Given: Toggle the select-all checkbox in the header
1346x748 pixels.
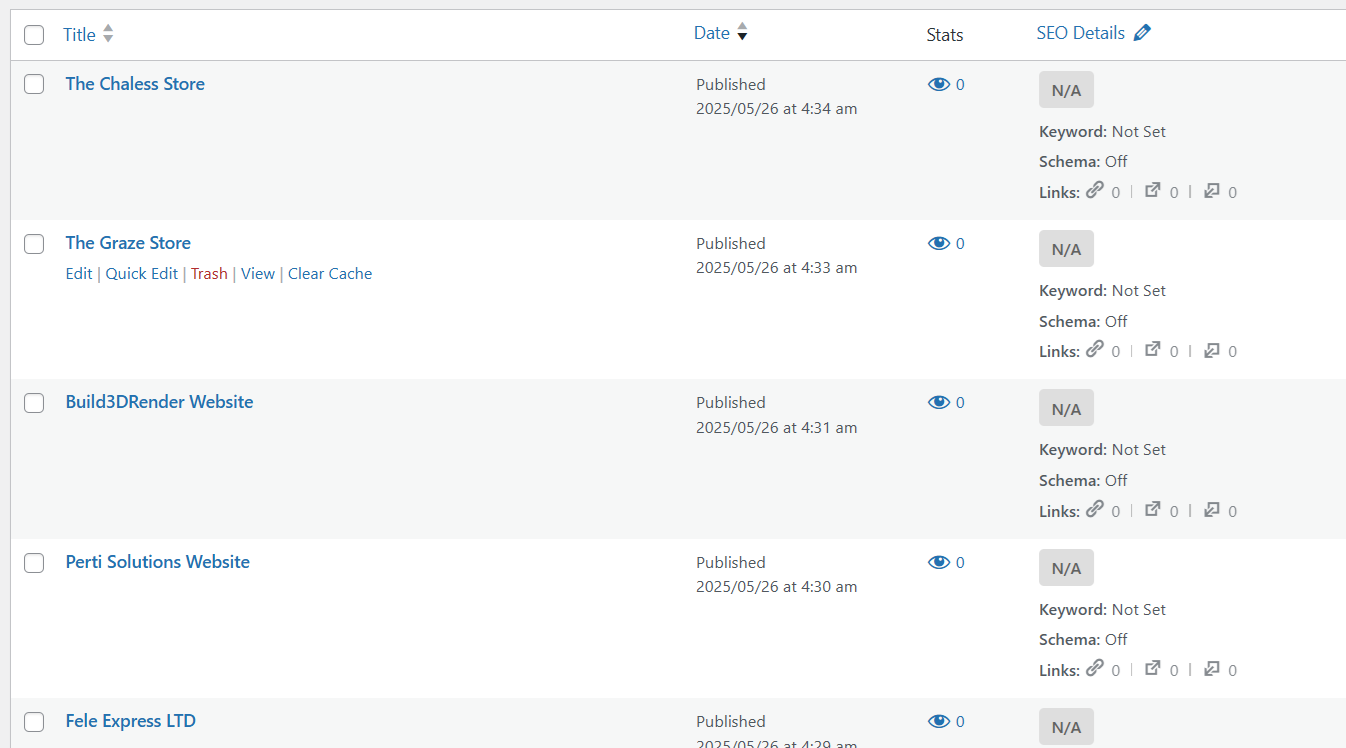Looking at the screenshot, I should (33, 33).
